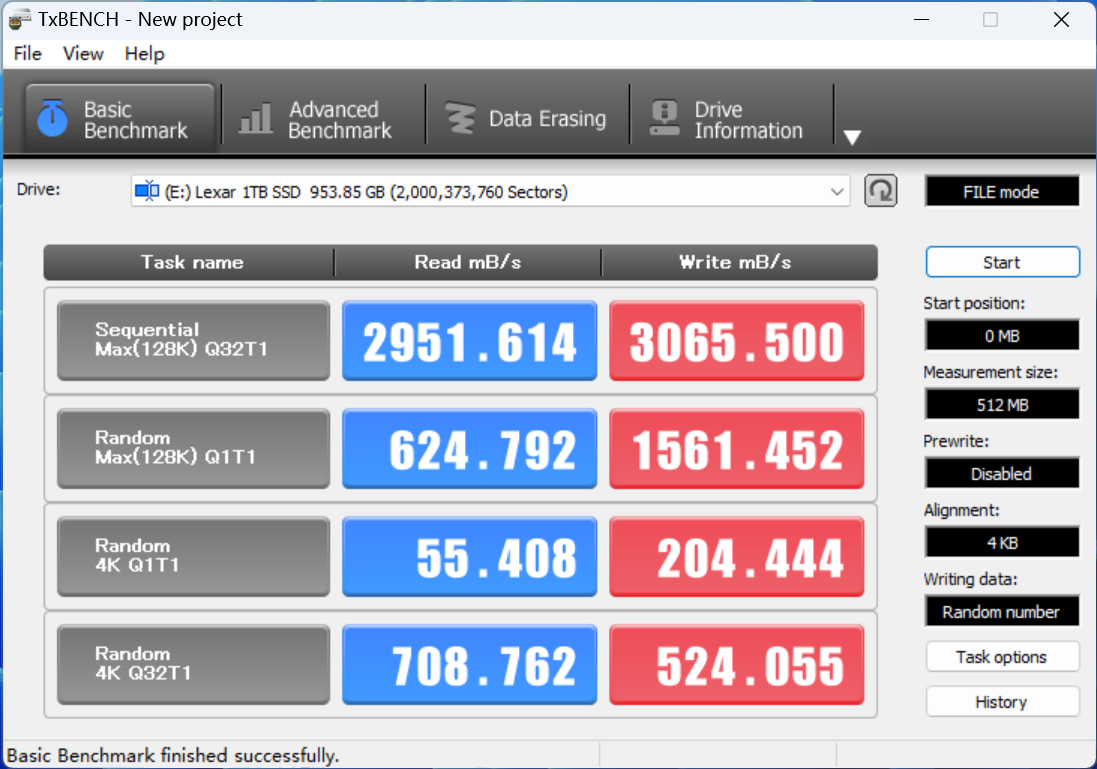Screen dimensions: 1097x769
Task: Click the Read mB/s column header
Action: coord(467,262)
